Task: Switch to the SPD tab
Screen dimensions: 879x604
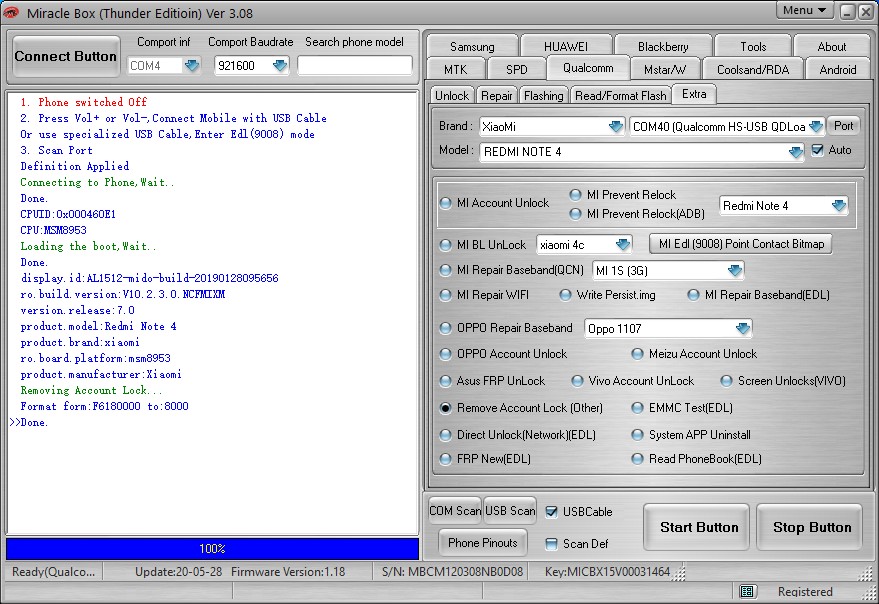Action: (x=516, y=70)
